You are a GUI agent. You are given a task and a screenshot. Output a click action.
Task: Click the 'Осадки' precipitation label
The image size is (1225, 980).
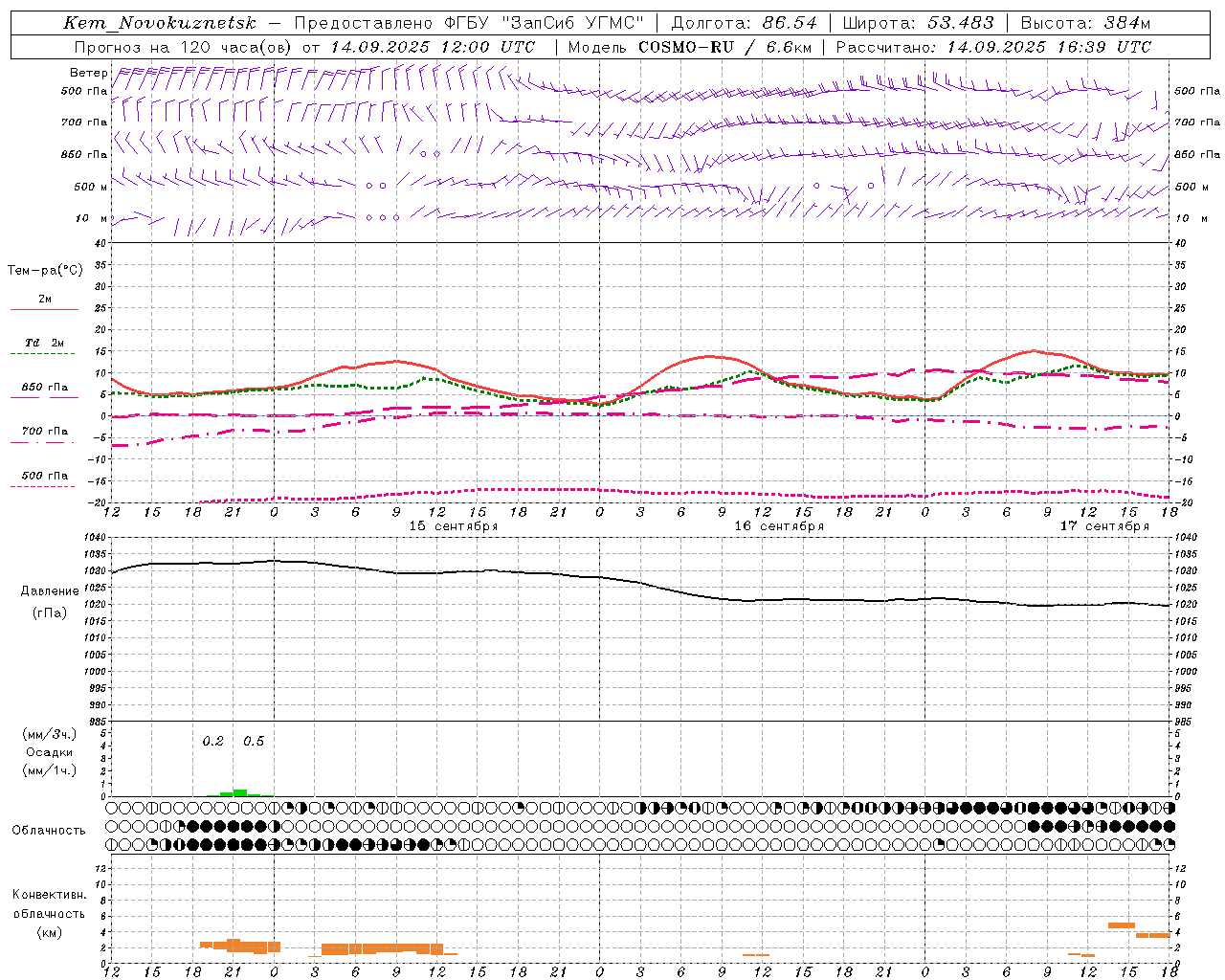tap(49, 752)
